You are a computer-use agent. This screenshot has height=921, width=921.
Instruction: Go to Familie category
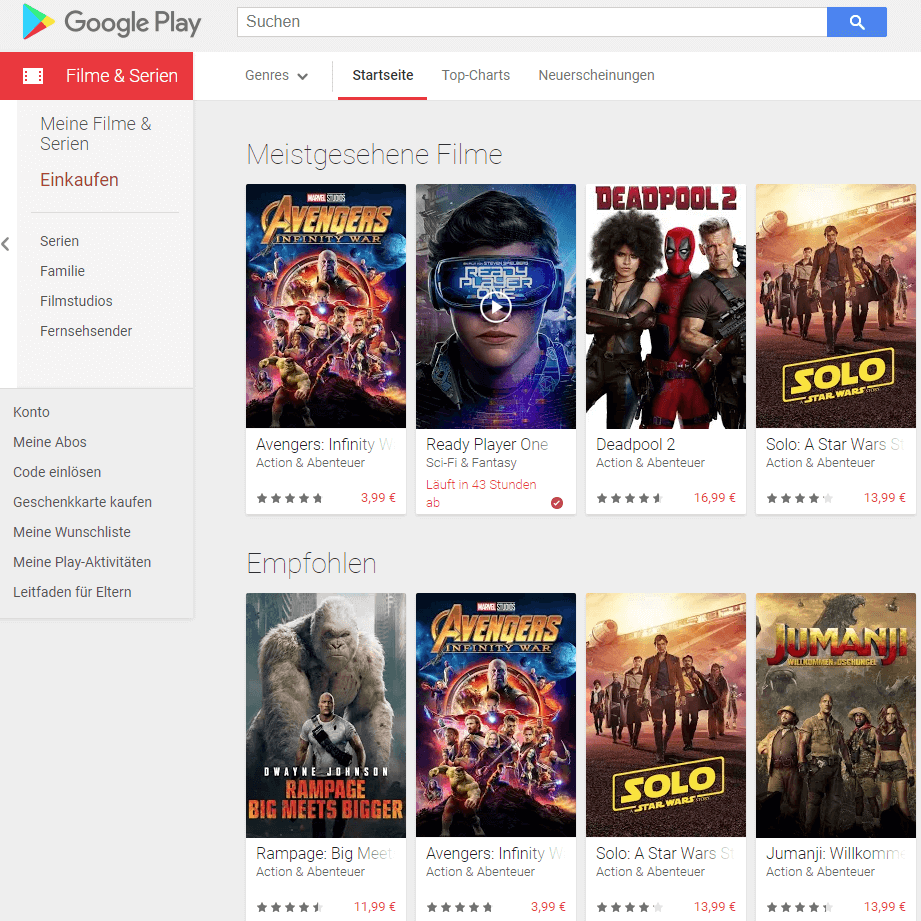(x=62, y=271)
